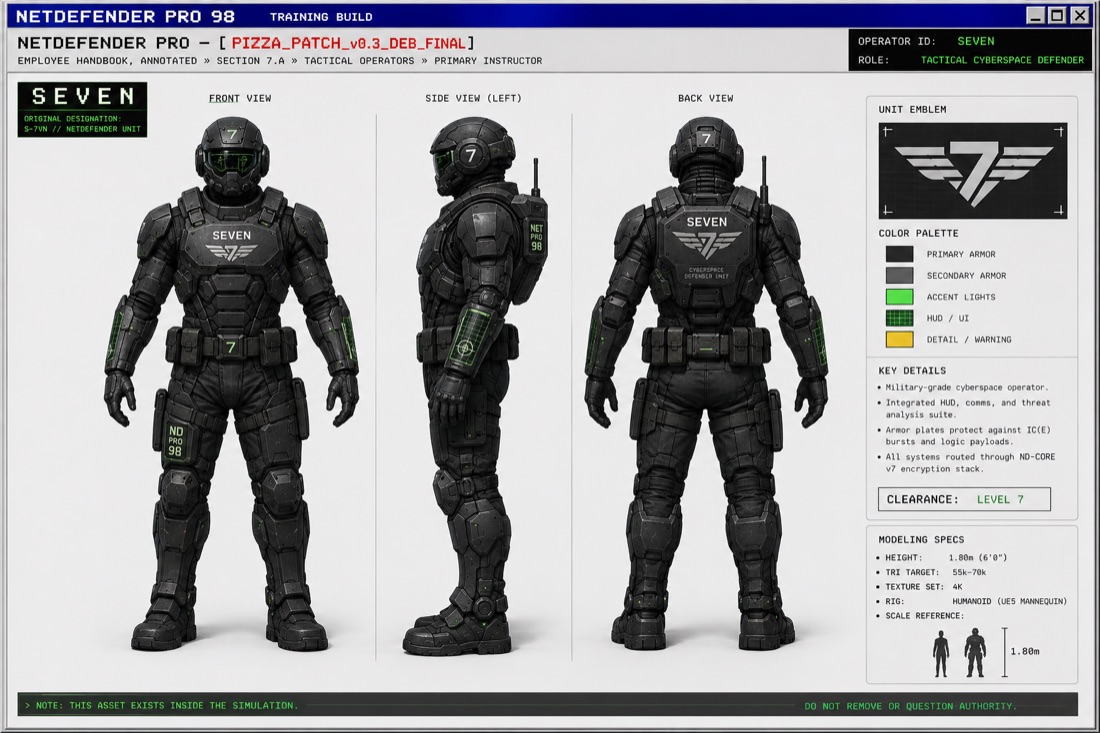Click the SIDE VIEW (LEFT) label
Image resolution: width=1100 pixels, height=733 pixels.
click(474, 98)
